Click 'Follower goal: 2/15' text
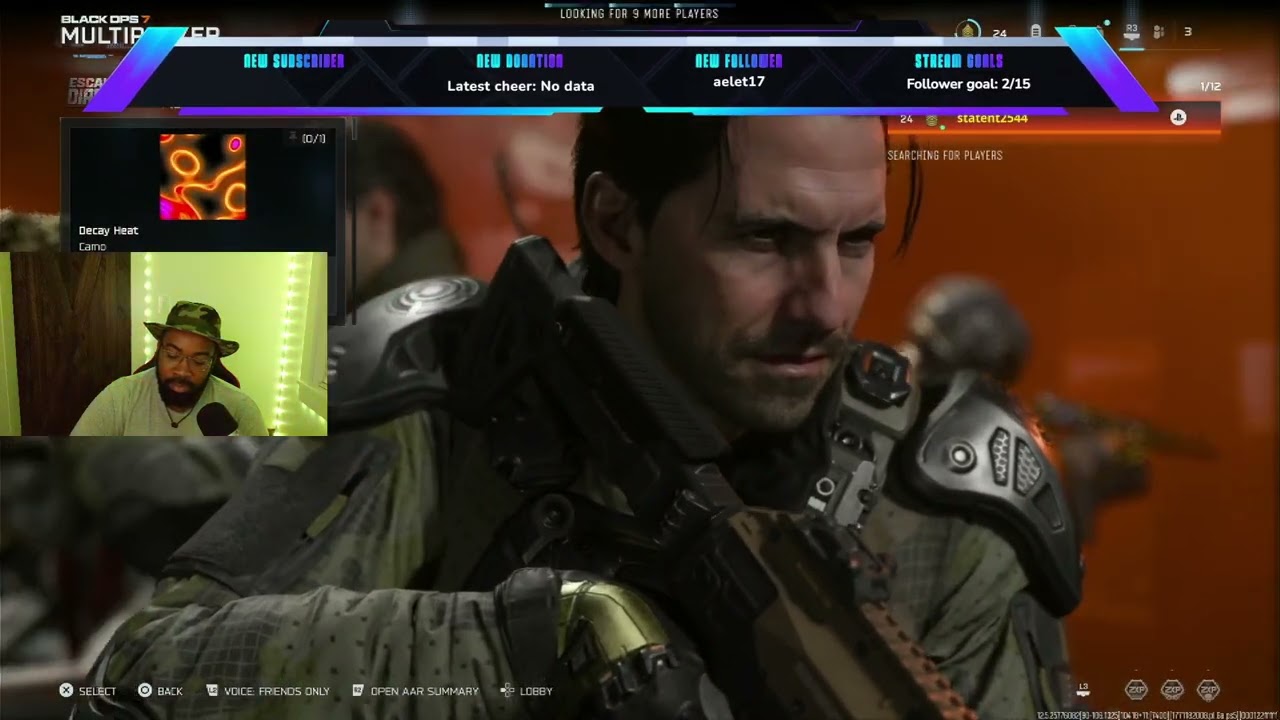Screen dimensions: 1280x720 tap(968, 84)
